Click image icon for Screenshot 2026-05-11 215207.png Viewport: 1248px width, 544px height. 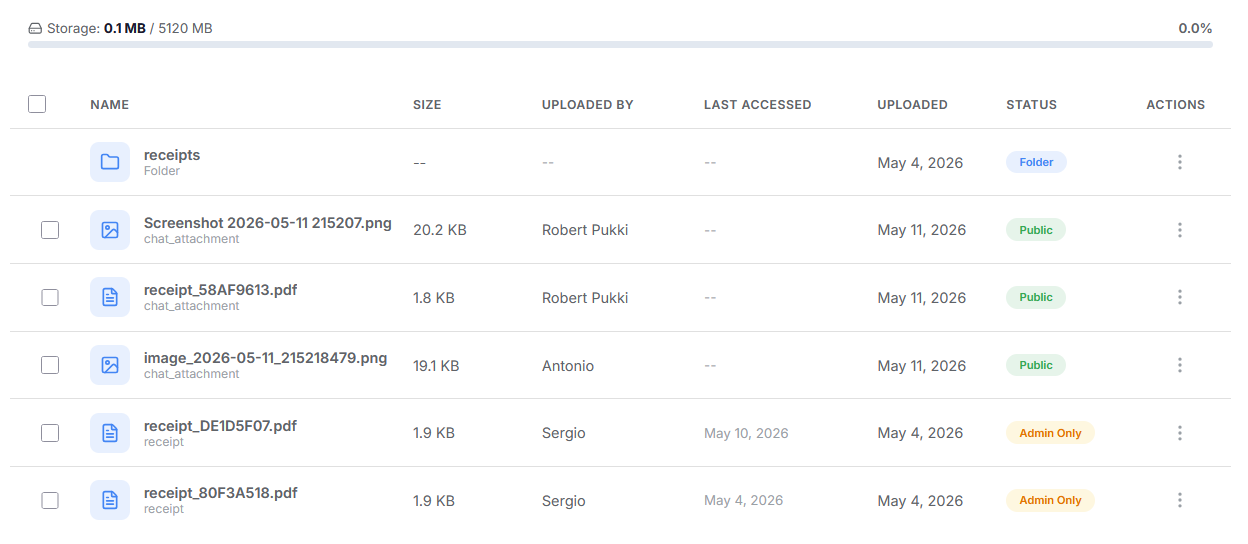coord(110,230)
